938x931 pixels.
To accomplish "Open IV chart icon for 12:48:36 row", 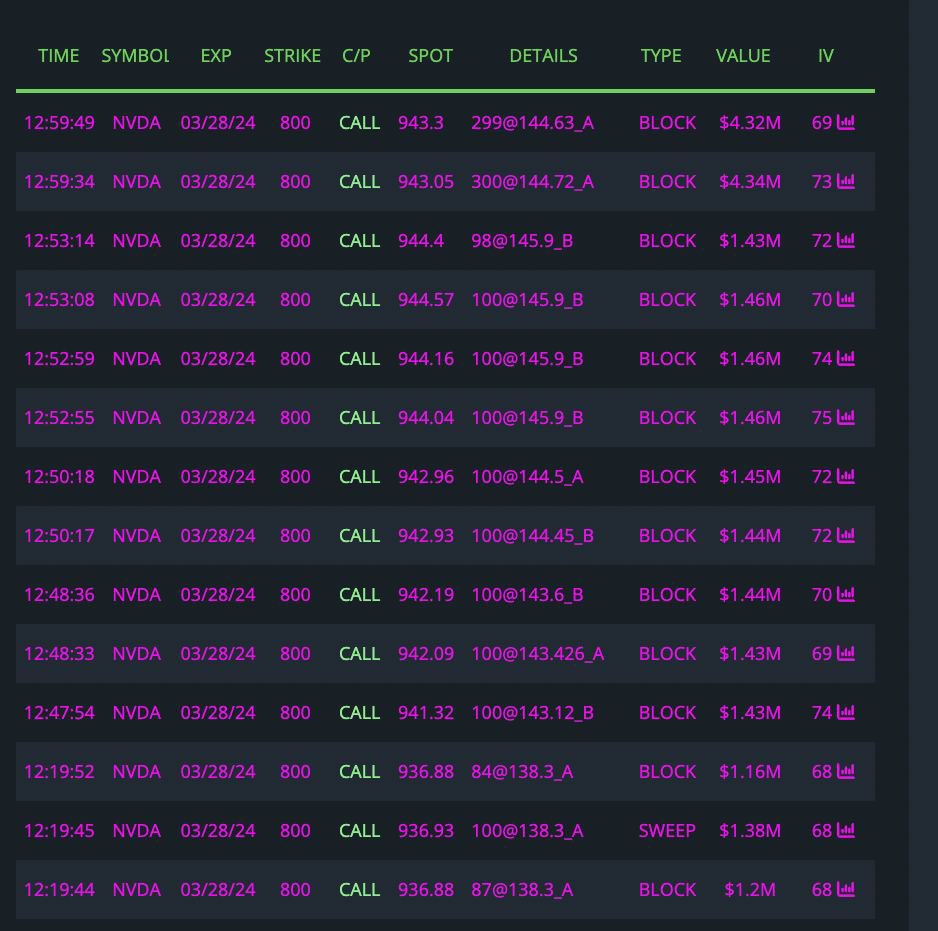I will pyautogui.click(x=845, y=594).
